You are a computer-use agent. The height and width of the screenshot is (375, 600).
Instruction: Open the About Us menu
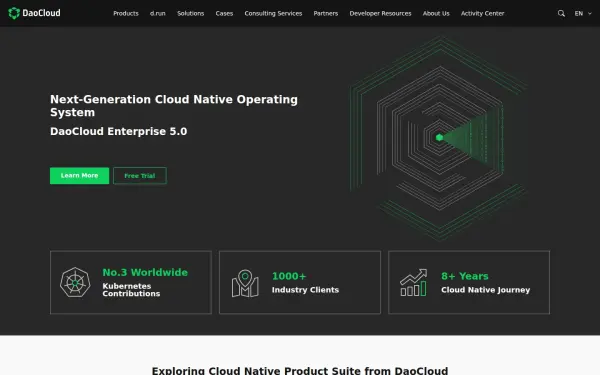click(x=436, y=13)
